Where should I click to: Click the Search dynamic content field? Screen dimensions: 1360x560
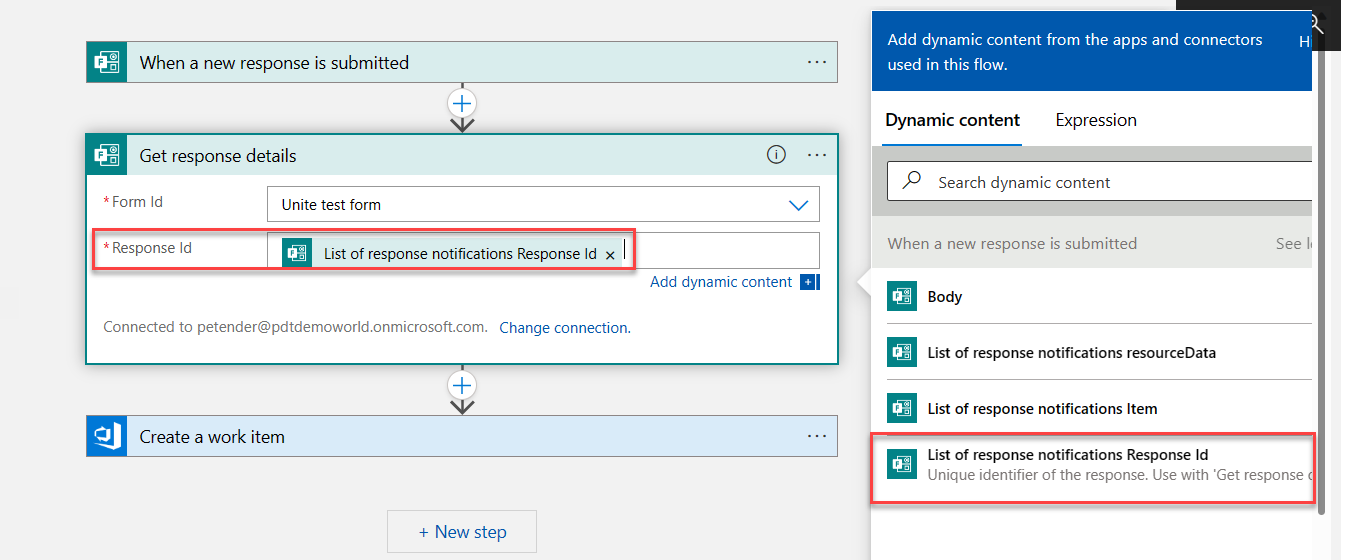tap(1100, 182)
